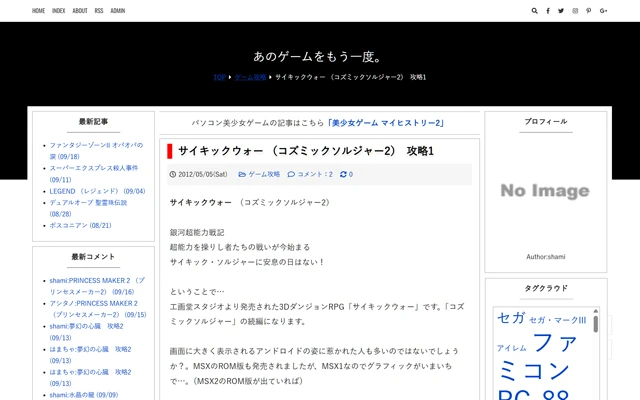Open the search icon in top bar
Image resolution: width=640 pixels, height=400 pixels.
[534, 11]
